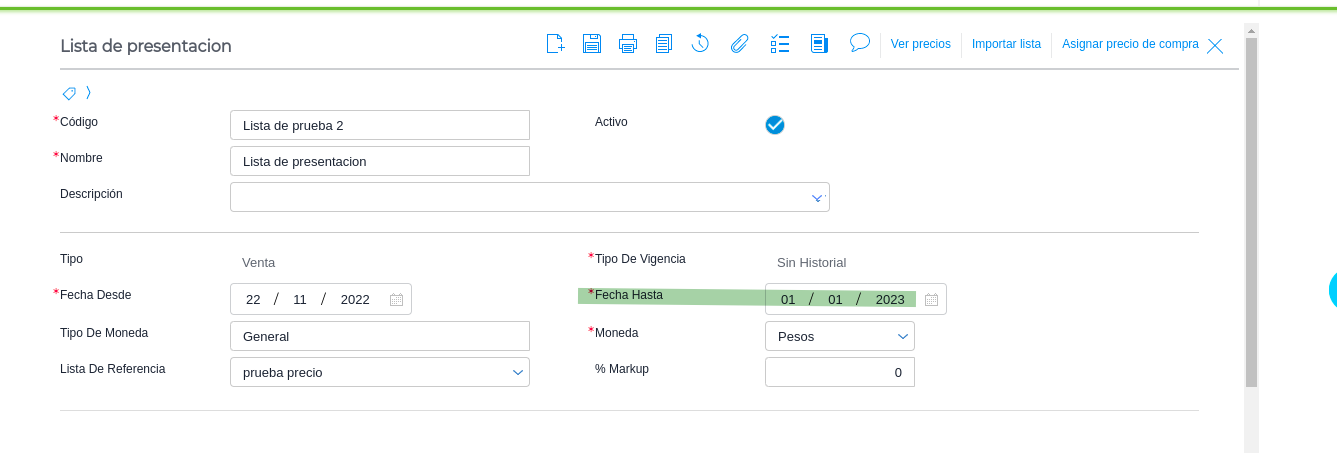
Task: Click the vertical scrollbar on the right
Action: click(x=1251, y=210)
